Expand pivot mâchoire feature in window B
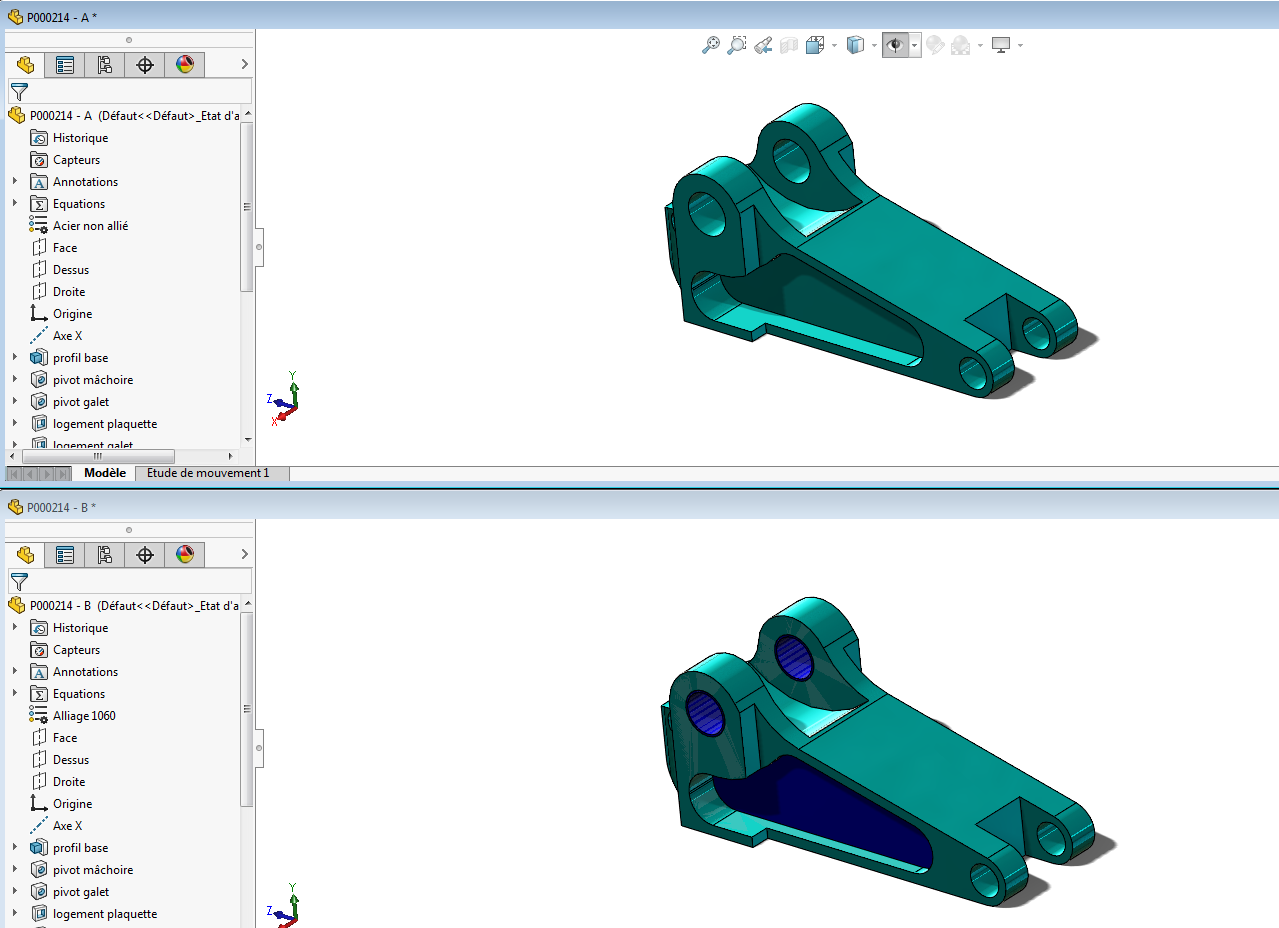This screenshot has width=1279, height=928. coord(15,870)
